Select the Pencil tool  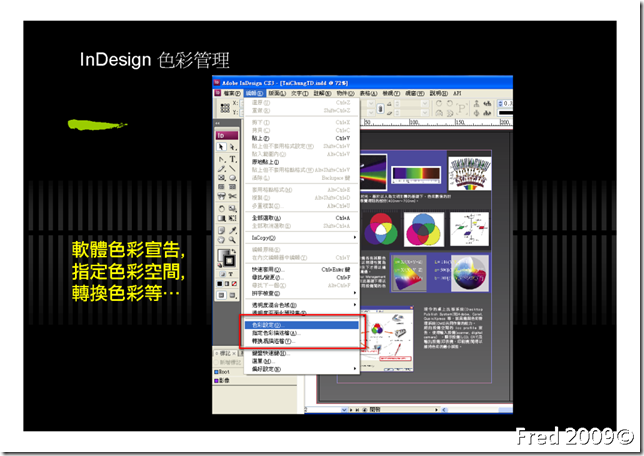click(221, 168)
